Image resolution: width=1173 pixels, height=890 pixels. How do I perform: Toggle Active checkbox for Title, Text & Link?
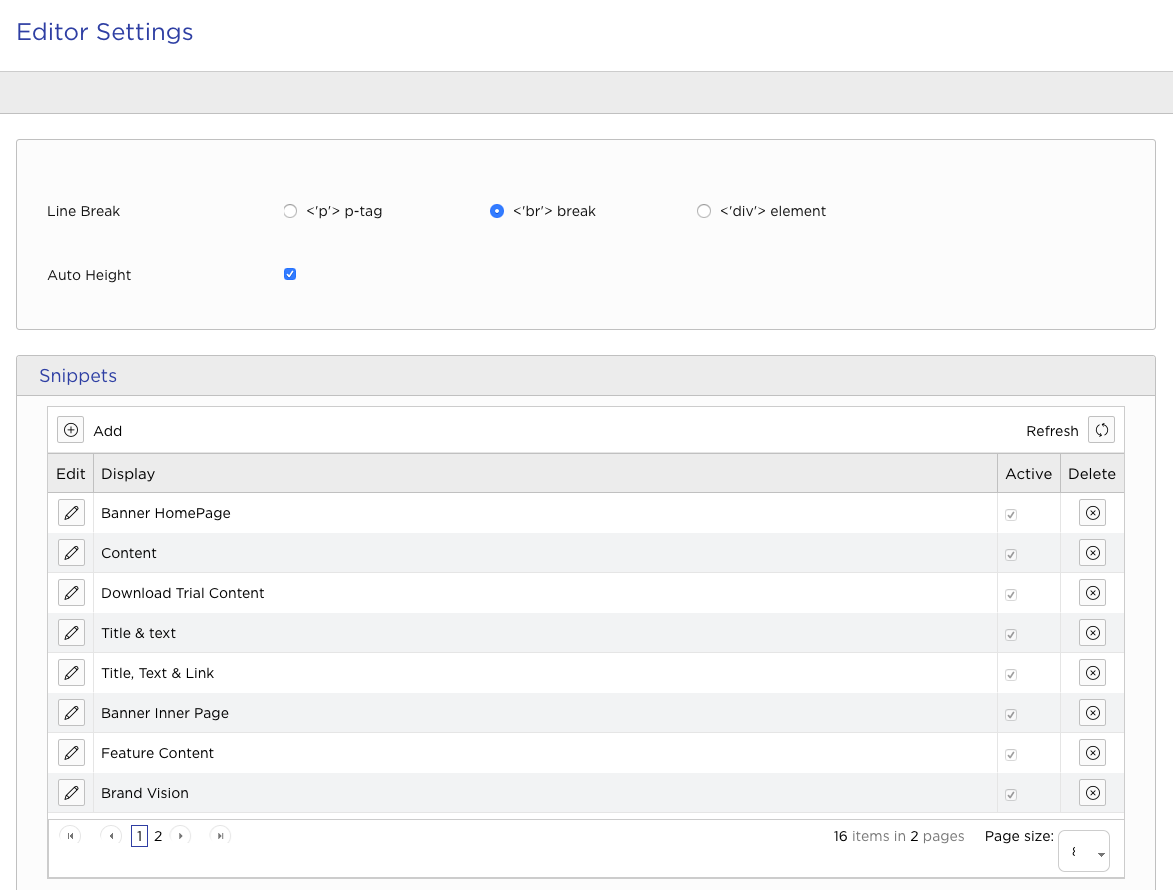[x=1011, y=675]
